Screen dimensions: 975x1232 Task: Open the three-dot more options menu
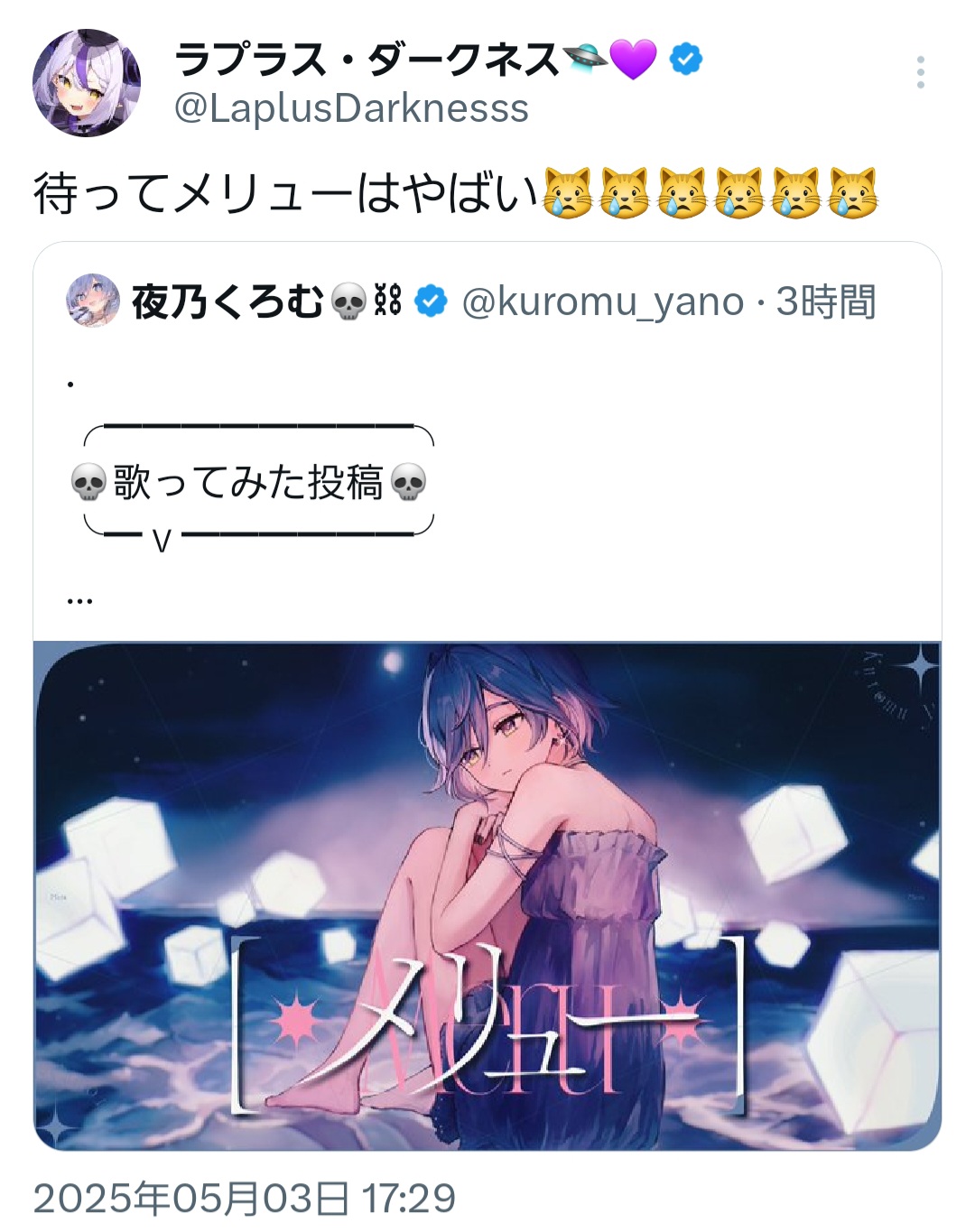(x=920, y=72)
